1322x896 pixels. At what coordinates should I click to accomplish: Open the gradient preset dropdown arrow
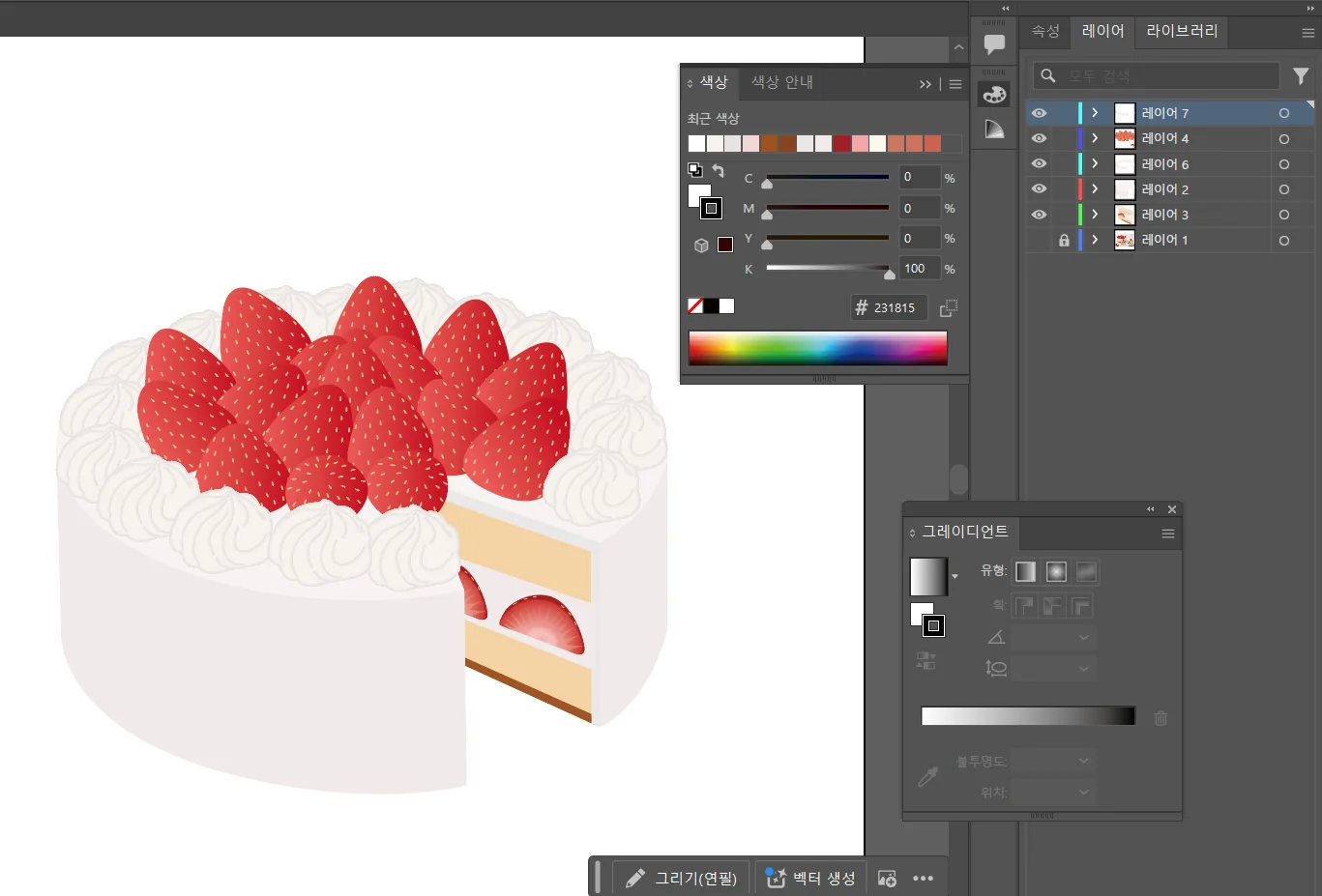[x=955, y=577]
